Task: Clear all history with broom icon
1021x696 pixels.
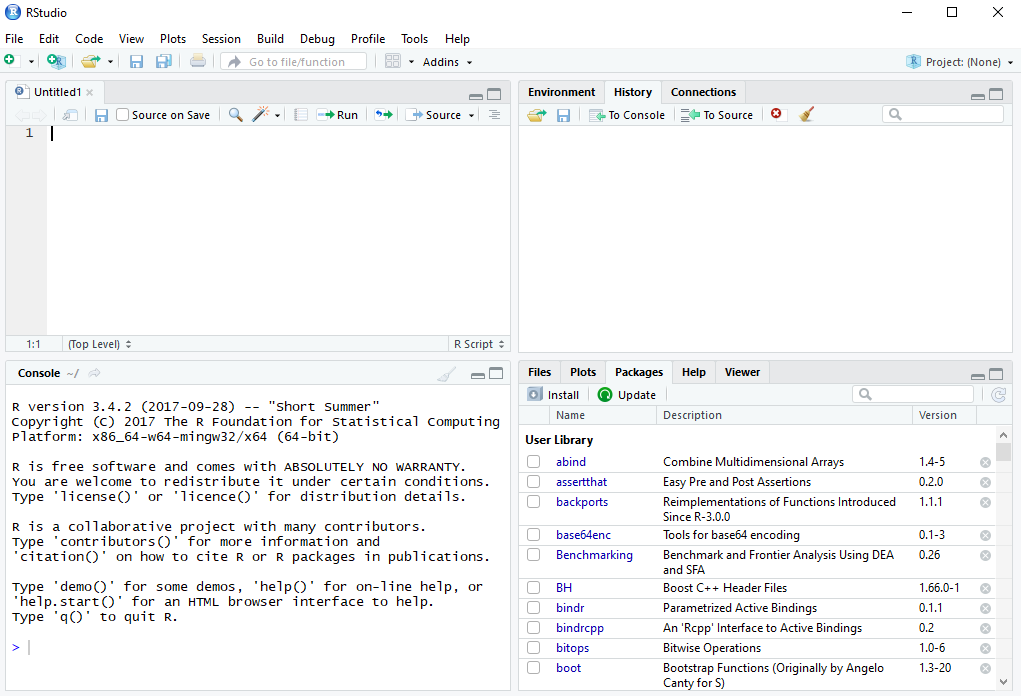Action: pos(807,115)
